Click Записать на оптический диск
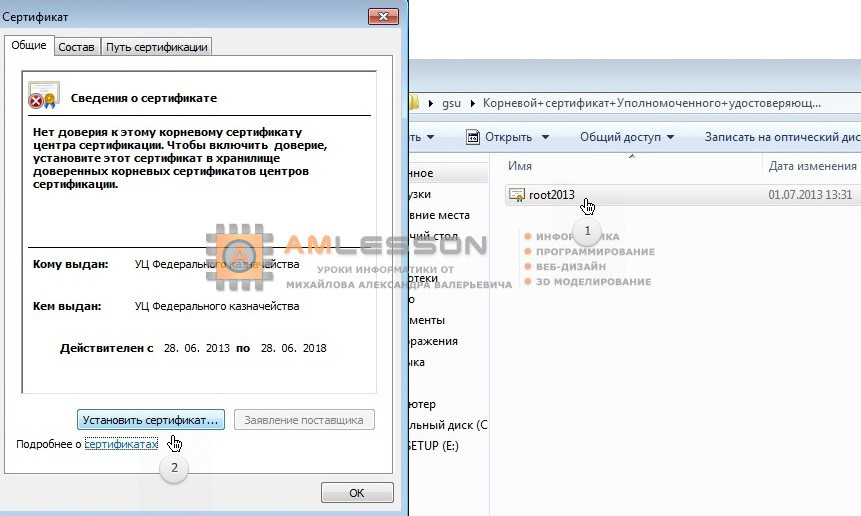The image size is (861, 516). (782, 137)
